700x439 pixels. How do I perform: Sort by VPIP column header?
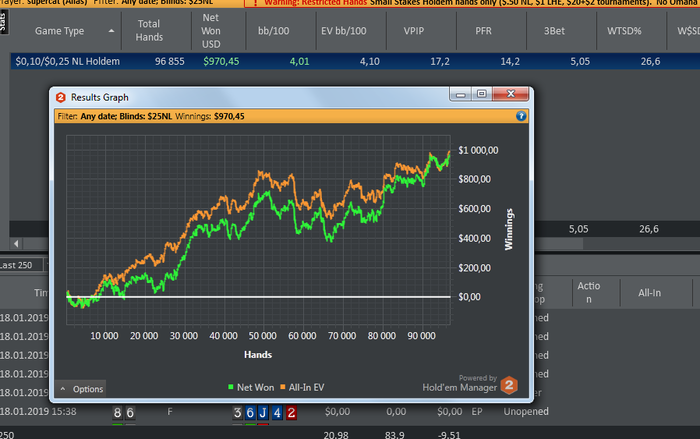point(413,31)
